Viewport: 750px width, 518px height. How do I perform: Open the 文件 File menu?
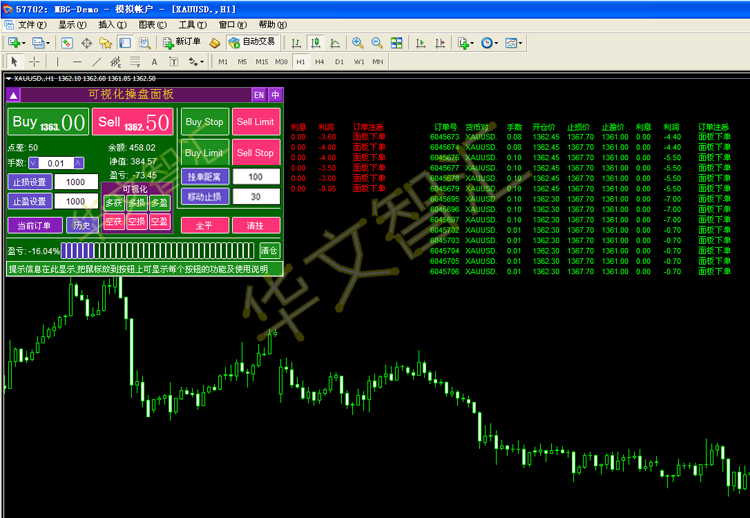click(32, 24)
